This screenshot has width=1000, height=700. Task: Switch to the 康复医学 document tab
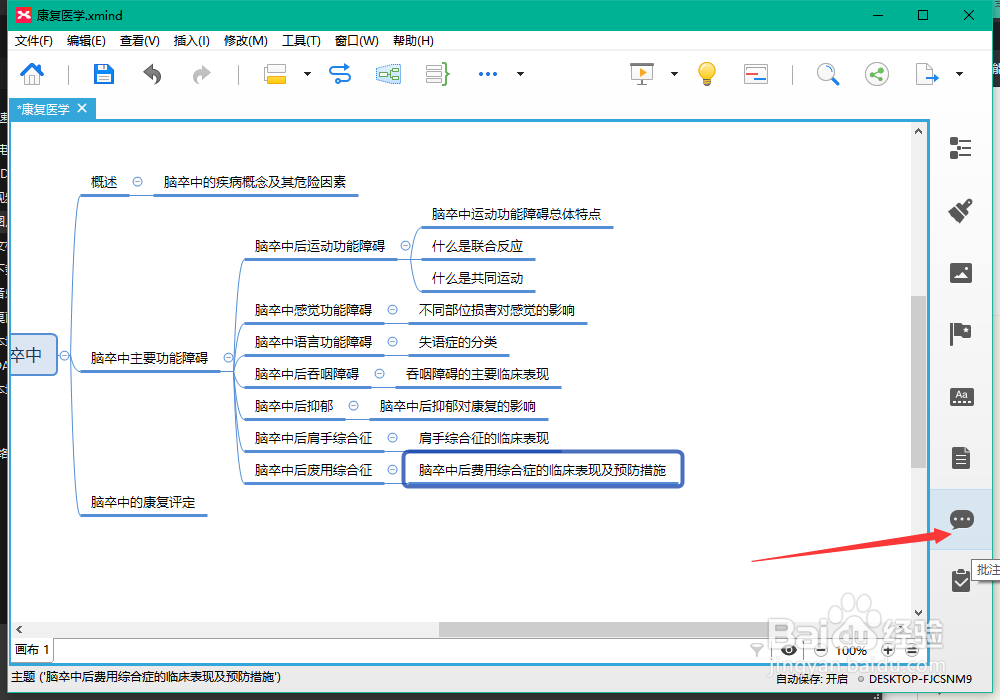pyautogui.click(x=43, y=109)
